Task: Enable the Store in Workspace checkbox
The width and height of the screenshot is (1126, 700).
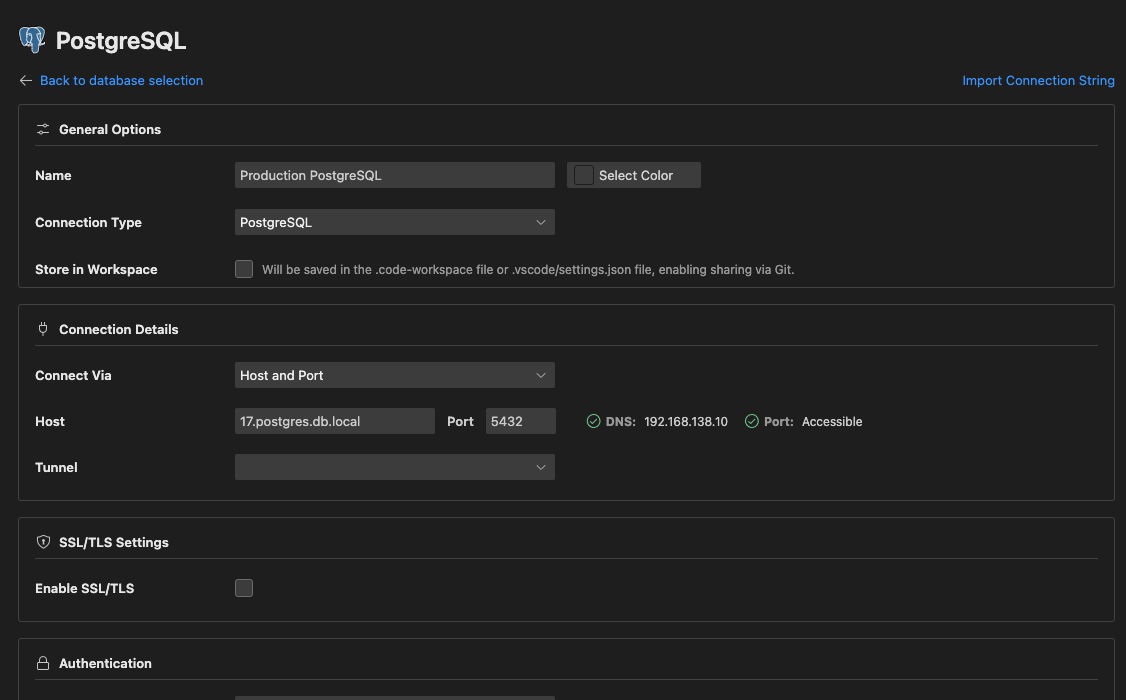Action: (x=244, y=269)
